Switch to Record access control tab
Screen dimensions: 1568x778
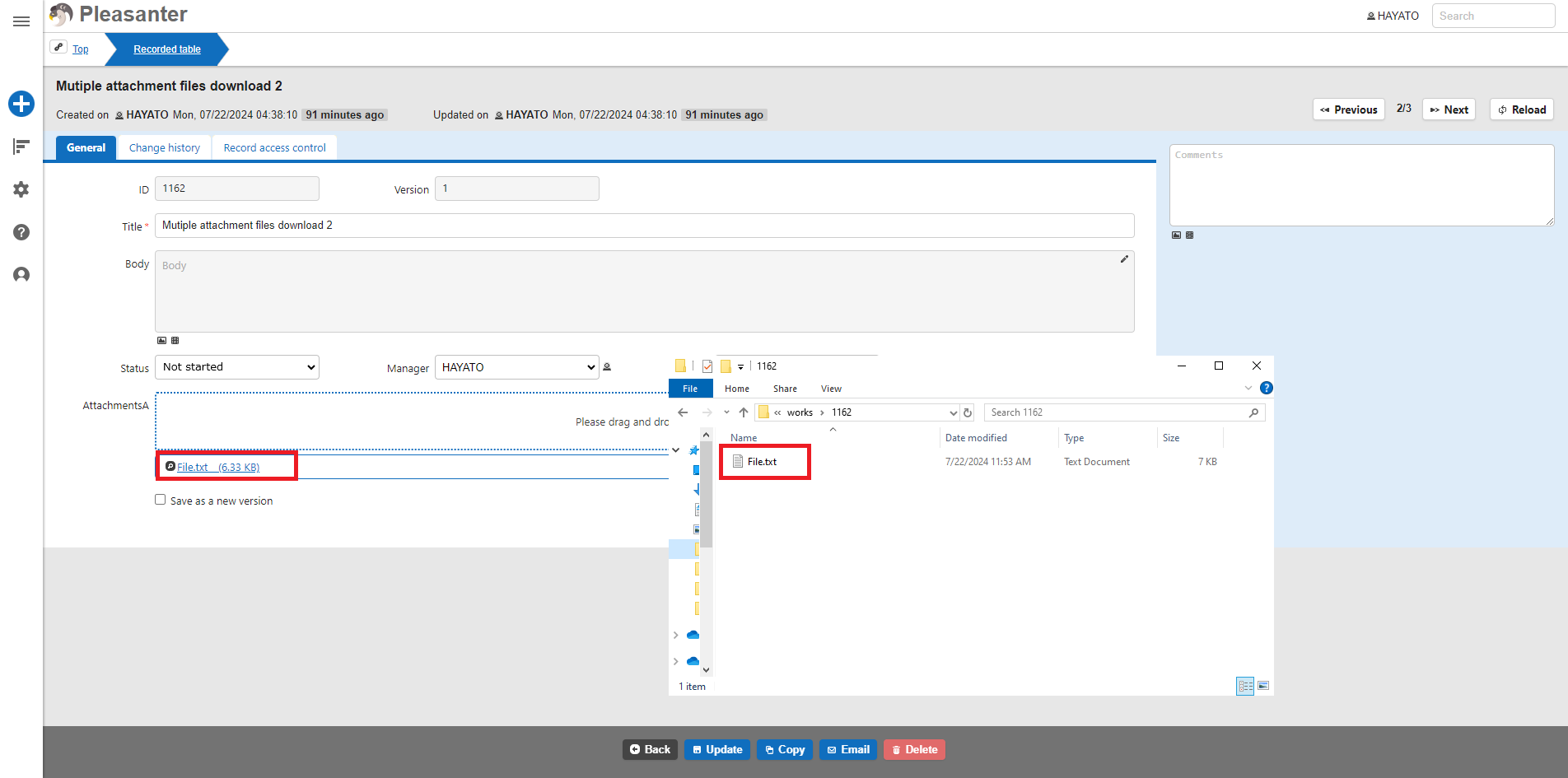[x=275, y=147]
